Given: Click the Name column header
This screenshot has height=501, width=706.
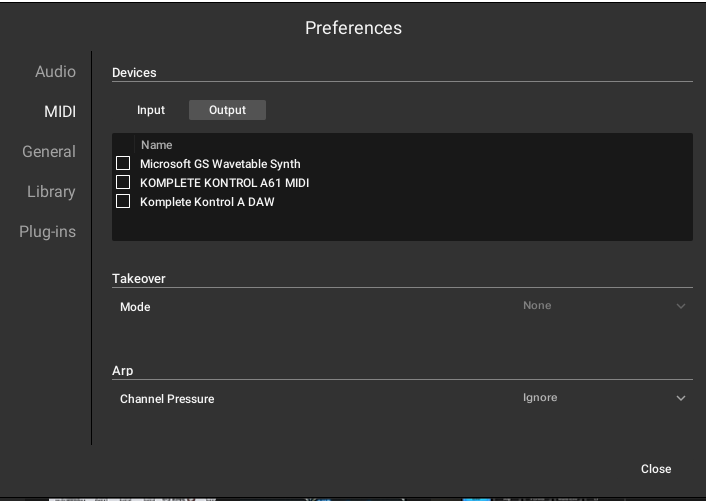Looking at the screenshot, I should coord(157,145).
